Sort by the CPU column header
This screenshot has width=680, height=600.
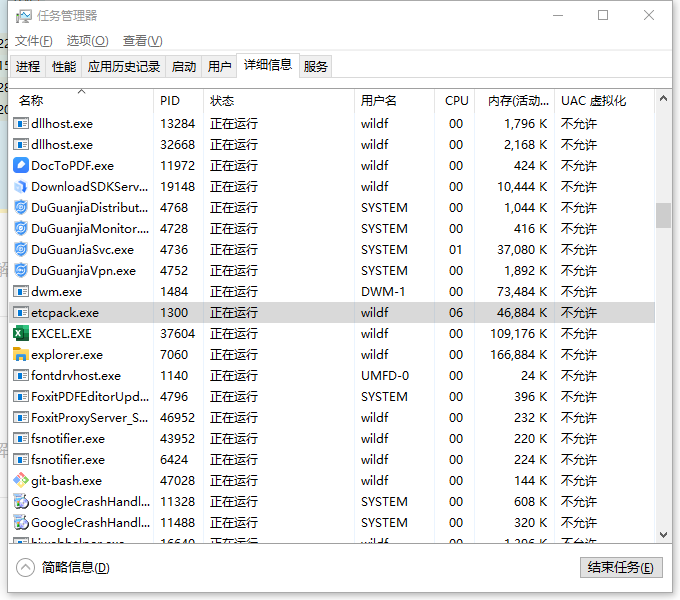point(454,101)
